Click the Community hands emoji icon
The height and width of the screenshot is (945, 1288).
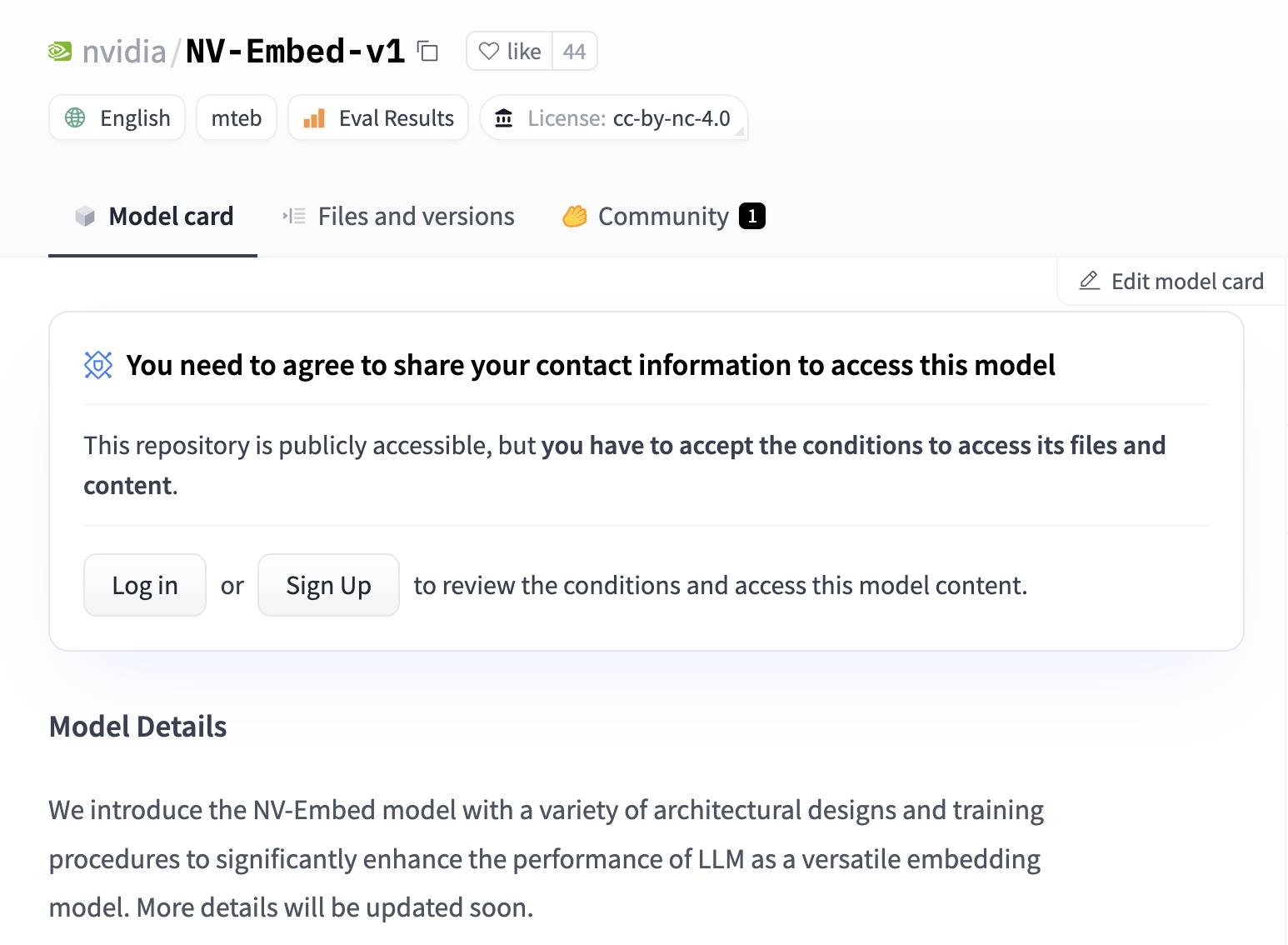[575, 217]
